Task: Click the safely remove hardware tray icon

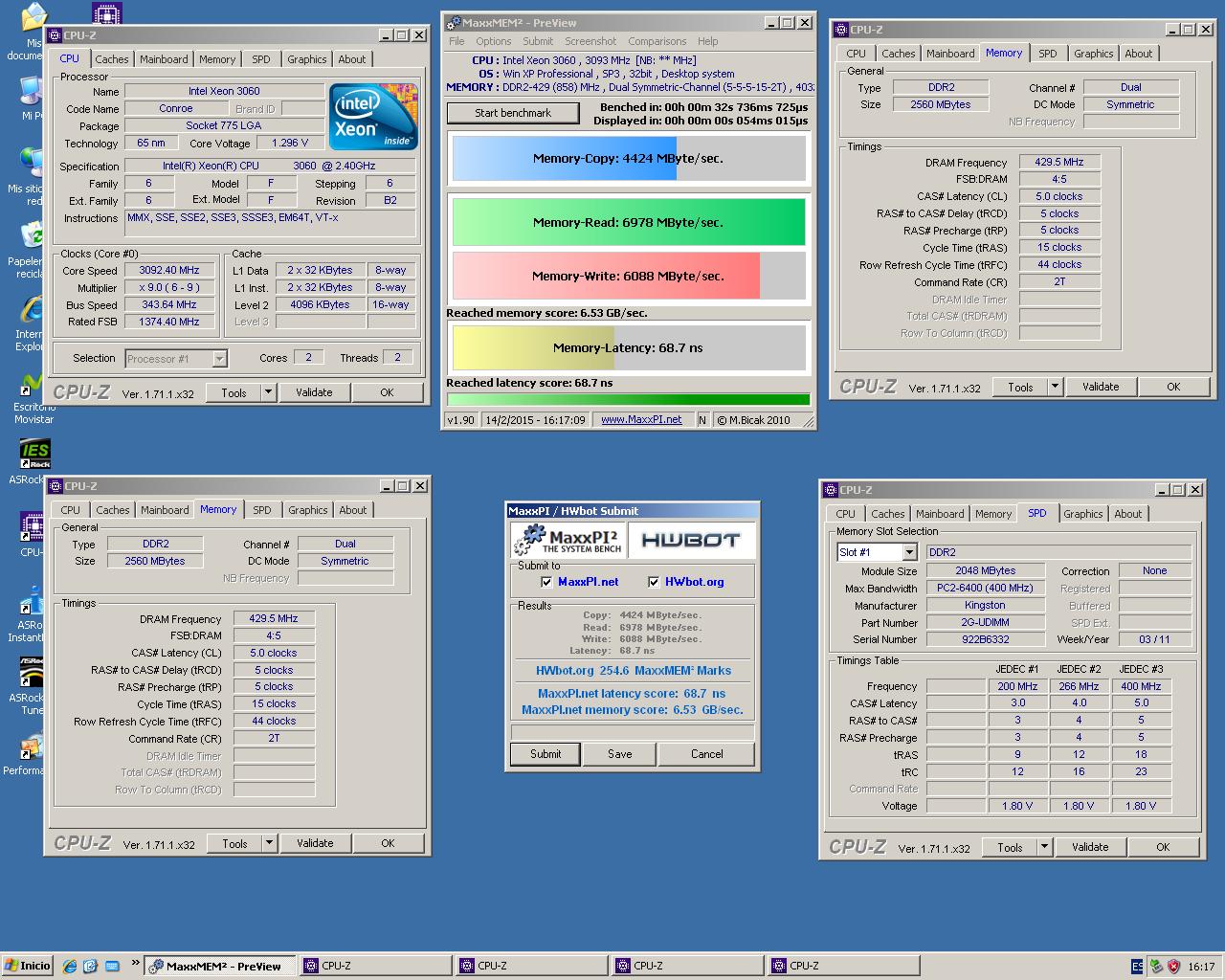Action: tap(1156, 967)
